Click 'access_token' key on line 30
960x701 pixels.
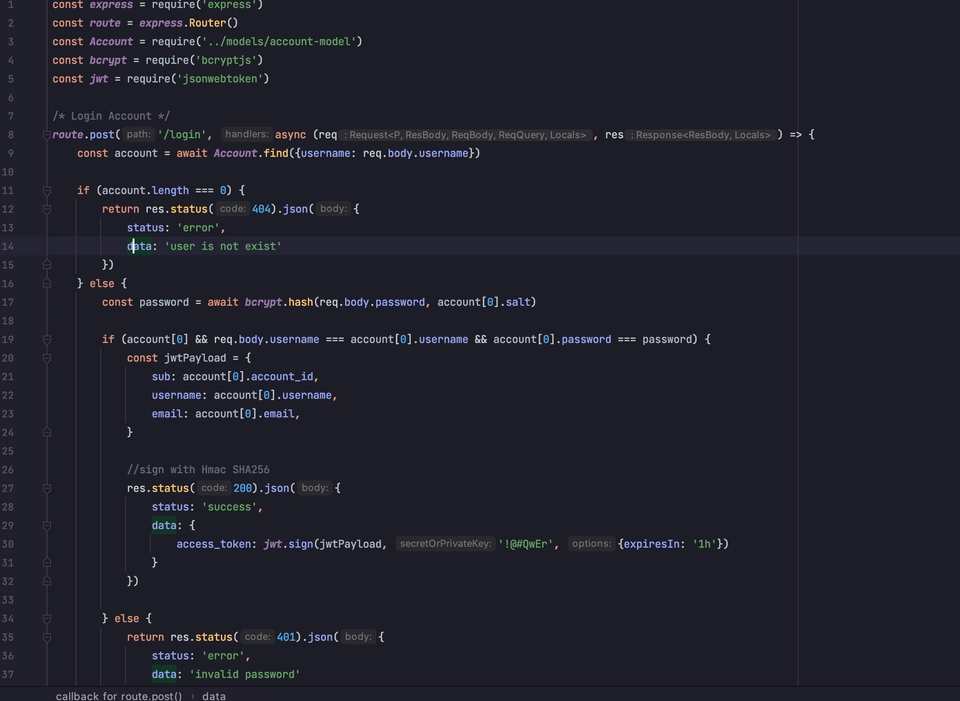[214, 544]
